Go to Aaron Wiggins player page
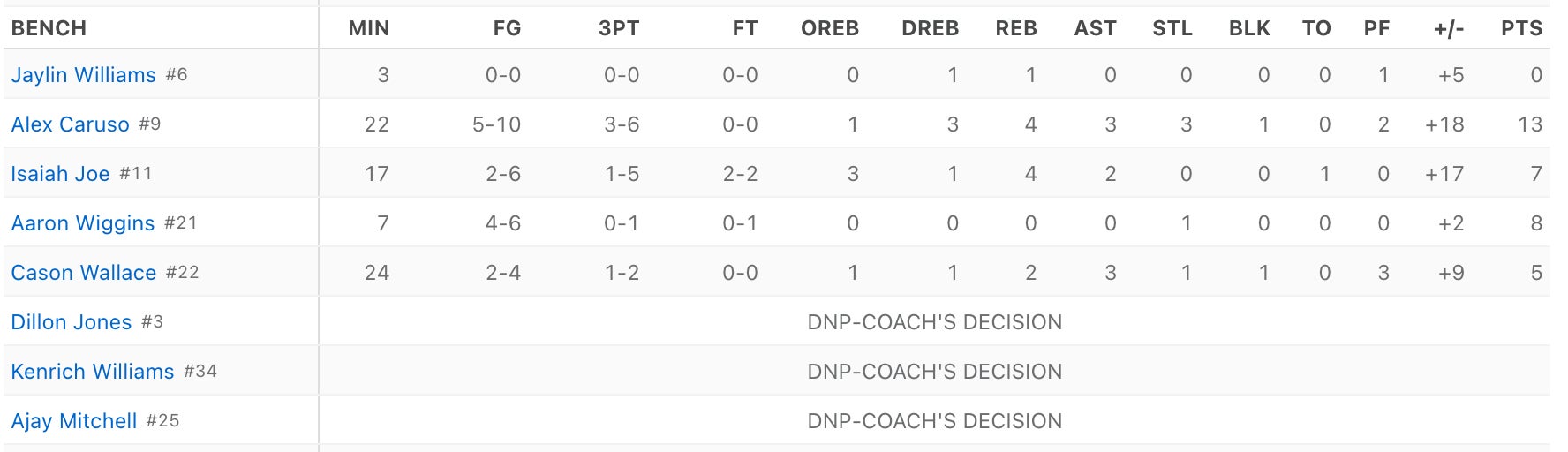Image resolution: width=1568 pixels, height=452 pixels. coord(82,223)
